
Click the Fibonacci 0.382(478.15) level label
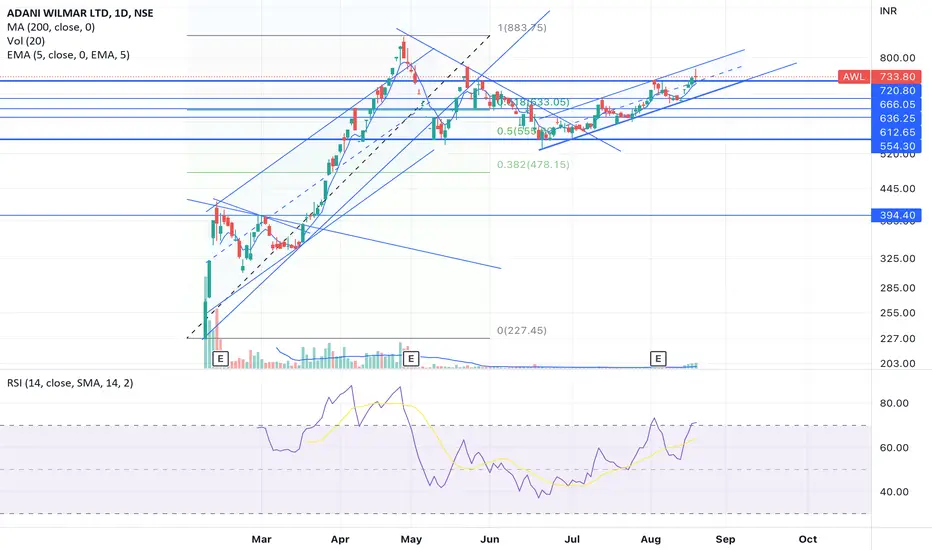(533, 164)
